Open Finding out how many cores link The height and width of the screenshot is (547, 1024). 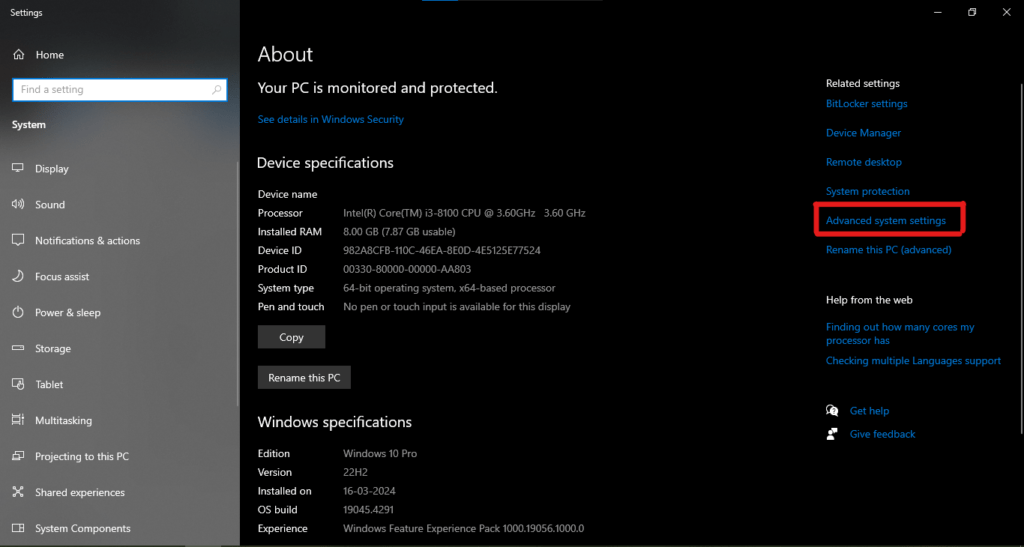pyautogui.click(x=900, y=334)
